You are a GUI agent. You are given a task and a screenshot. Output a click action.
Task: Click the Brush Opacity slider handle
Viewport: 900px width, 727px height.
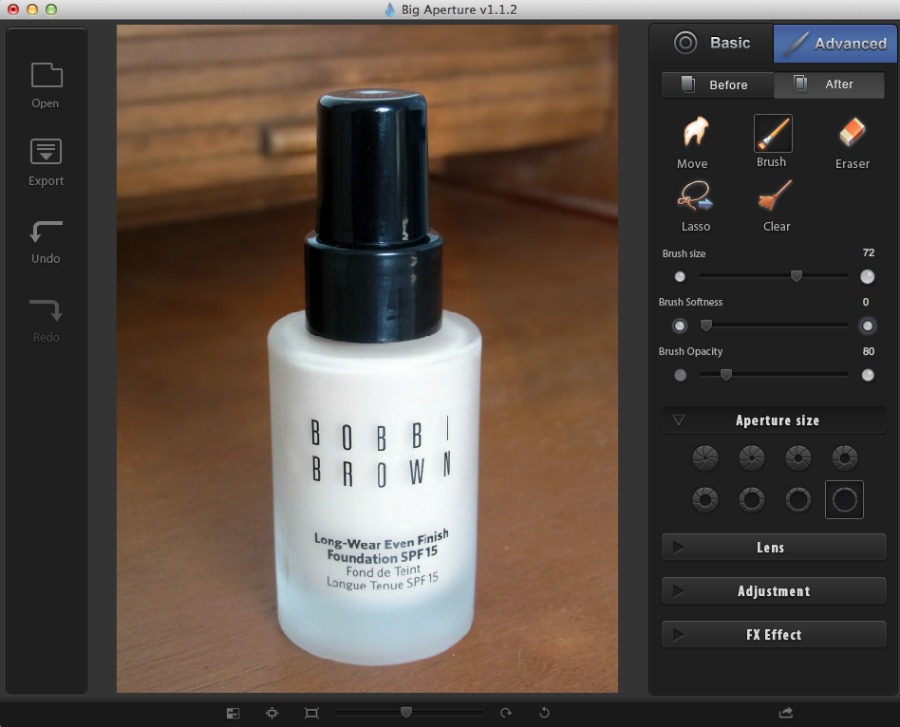tap(726, 375)
